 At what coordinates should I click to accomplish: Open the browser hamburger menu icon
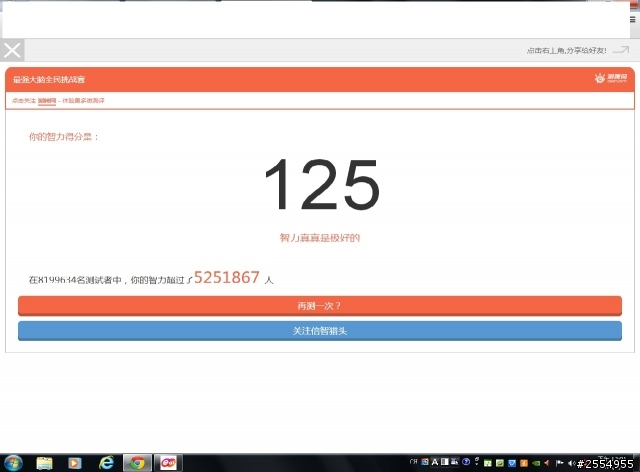tap(633, 20)
